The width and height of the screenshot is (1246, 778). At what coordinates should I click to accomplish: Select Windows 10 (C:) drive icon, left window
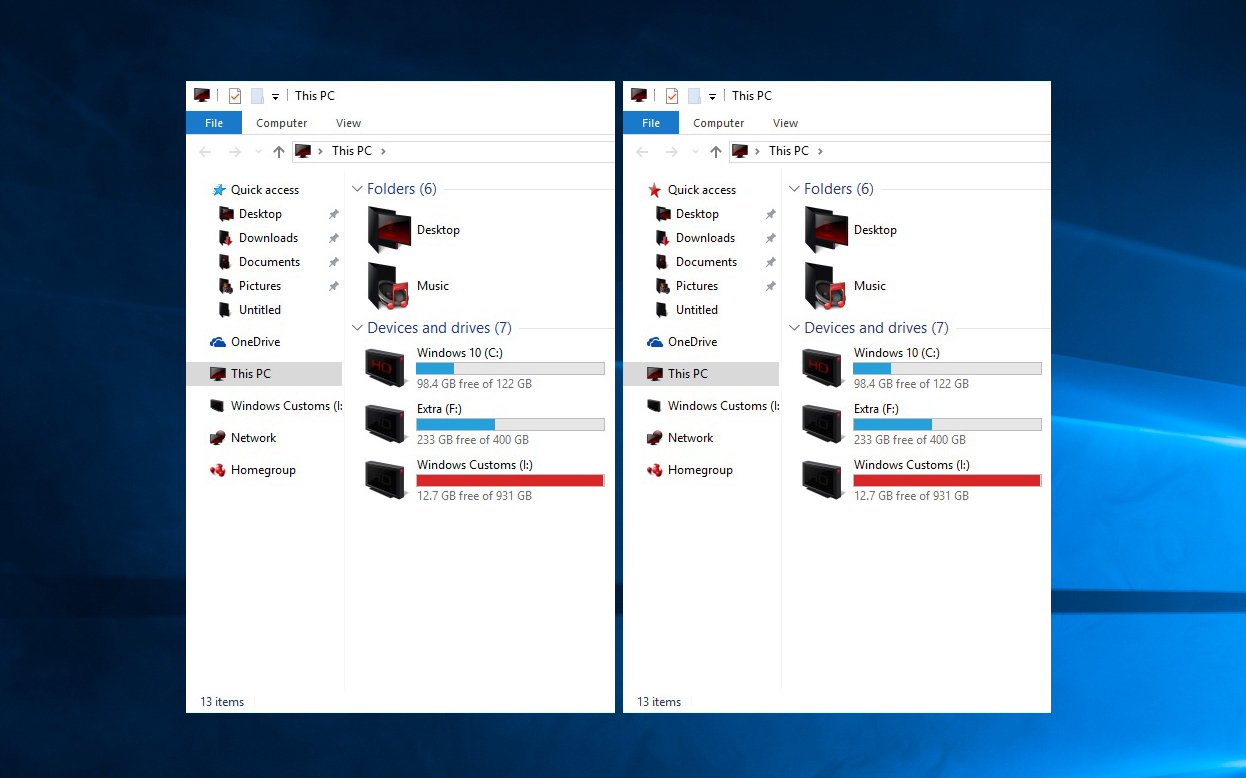[x=385, y=368]
